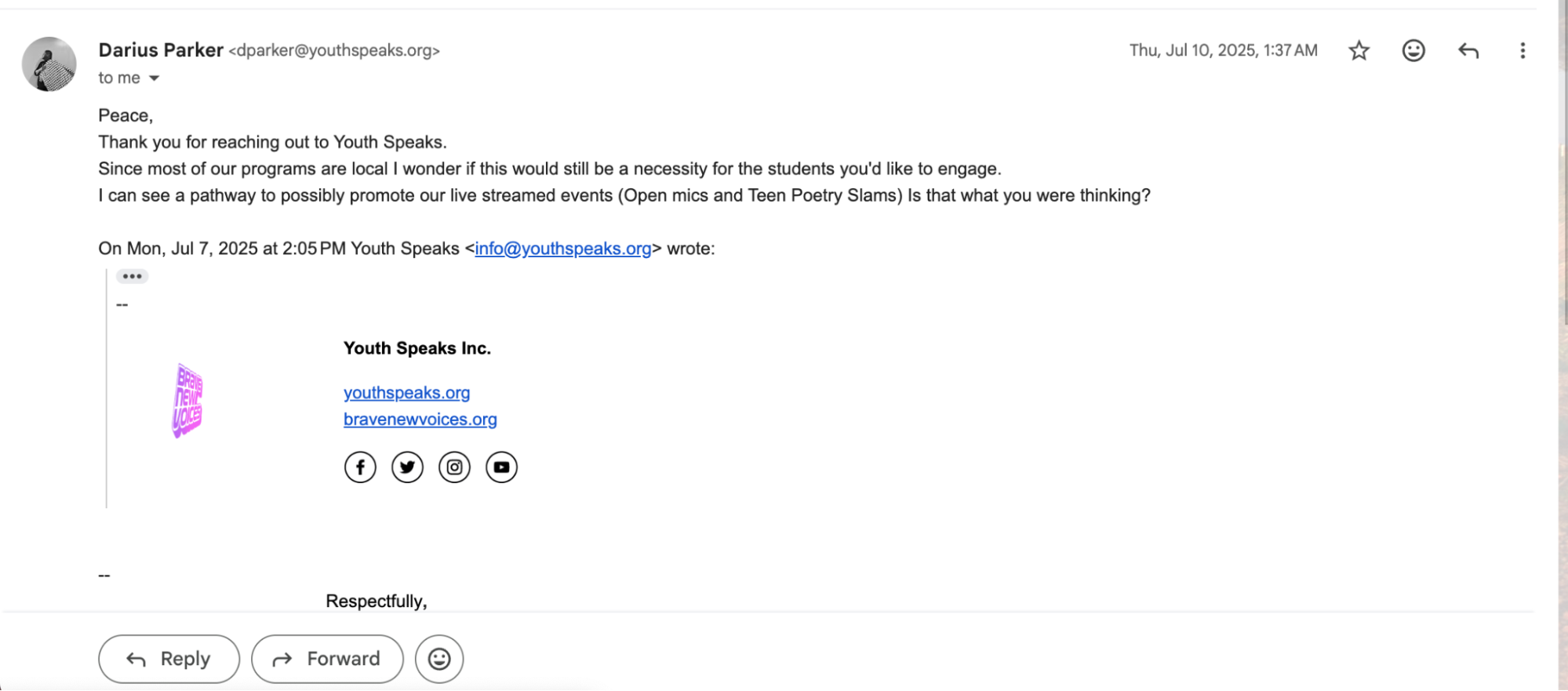Image resolution: width=1568 pixels, height=691 pixels.
Task: Expand the 'to me' recipient details arrow
Action: coord(155,78)
